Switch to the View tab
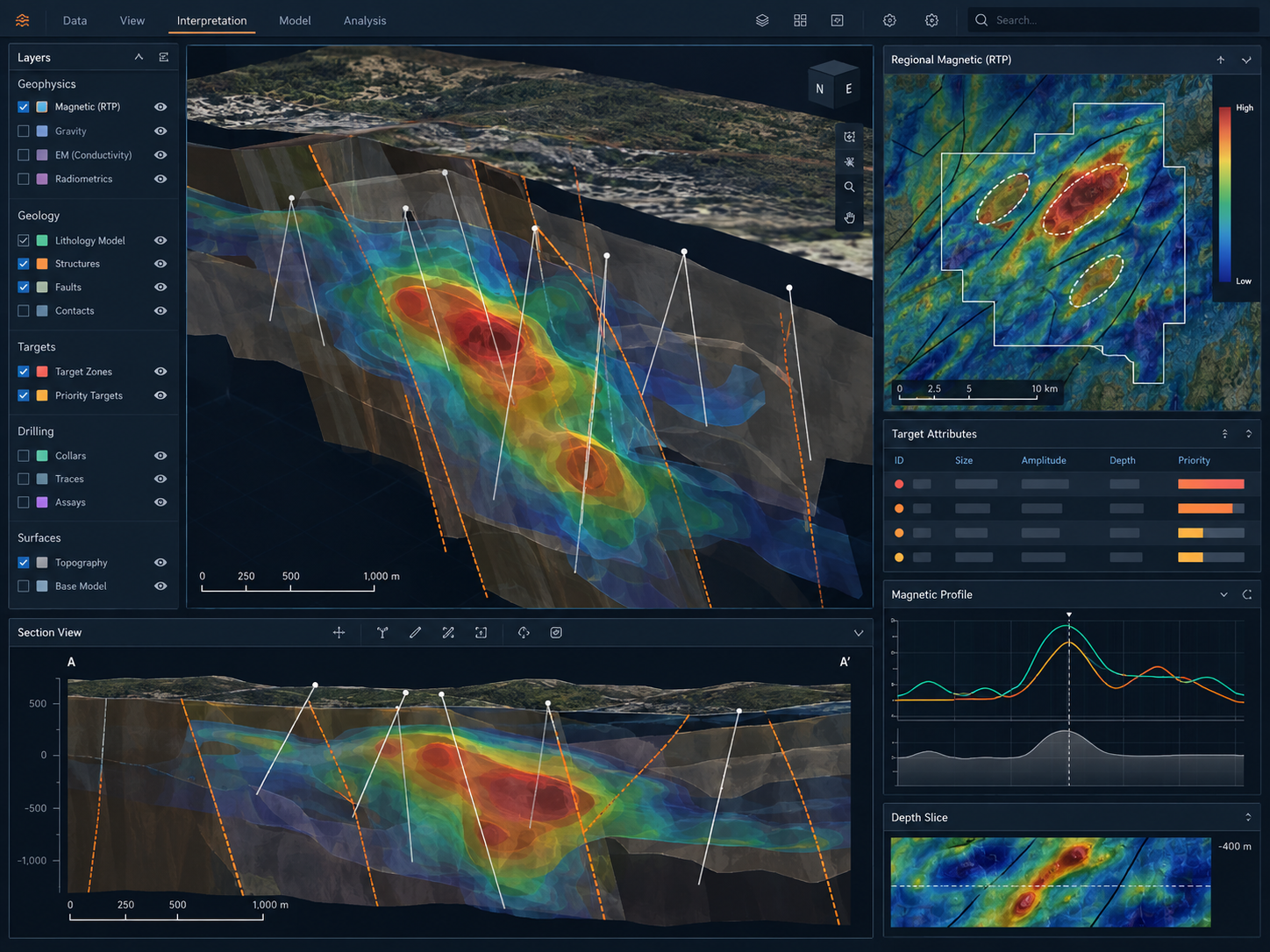1270x952 pixels. click(132, 20)
